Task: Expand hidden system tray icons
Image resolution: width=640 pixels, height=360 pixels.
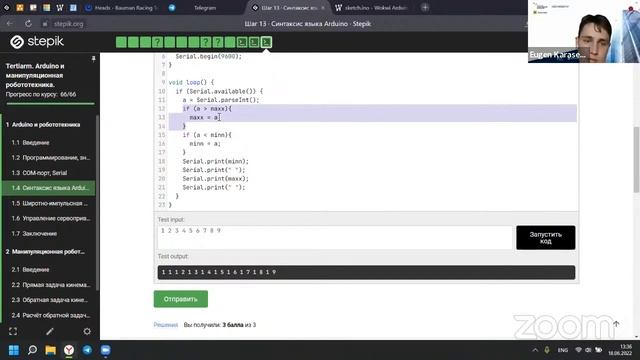Action: [x=535, y=350]
